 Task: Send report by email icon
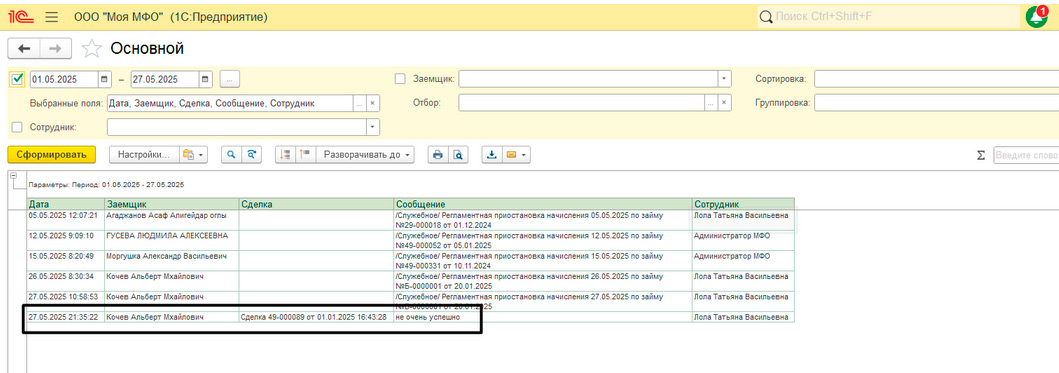pyautogui.click(x=511, y=155)
